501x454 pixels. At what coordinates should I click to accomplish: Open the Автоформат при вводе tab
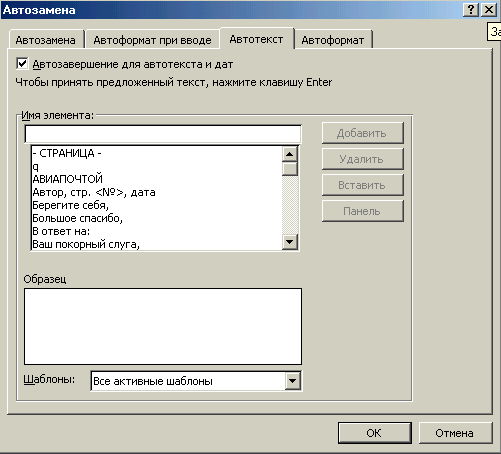pyautogui.click(x=152, y=40)
